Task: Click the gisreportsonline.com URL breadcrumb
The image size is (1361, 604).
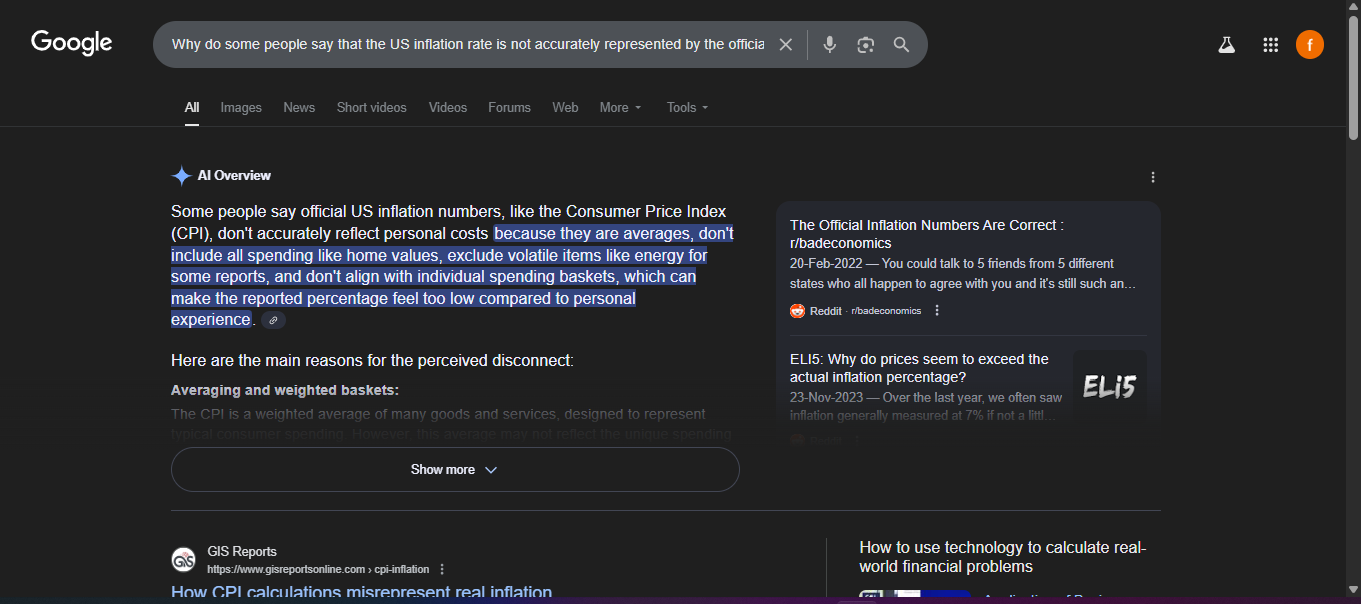Action: coord(319,570)
